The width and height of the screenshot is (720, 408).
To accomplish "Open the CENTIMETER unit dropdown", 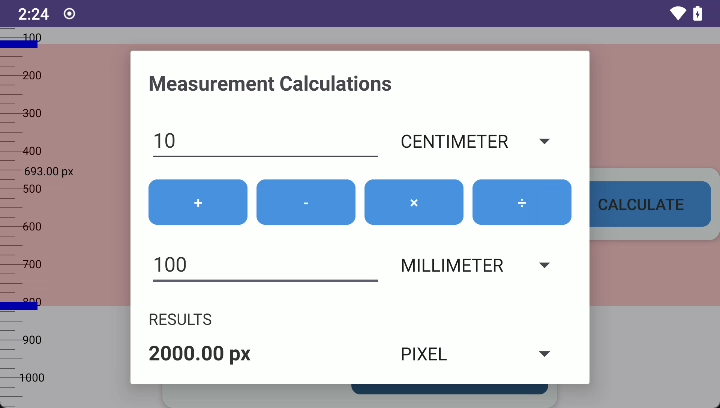I will pos(475,142).
